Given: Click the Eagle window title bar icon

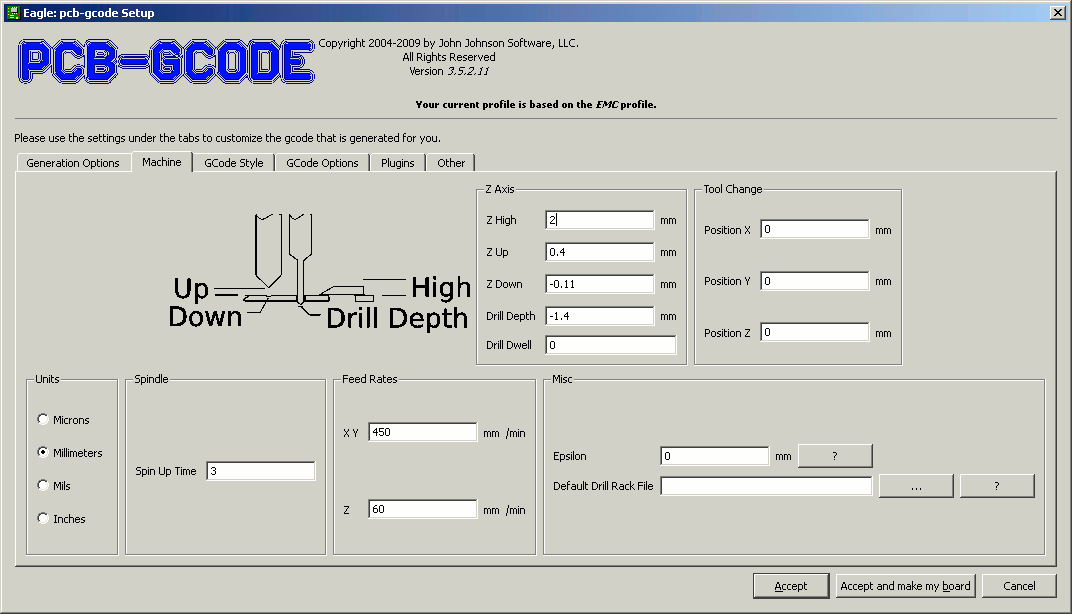Looking at the screenshot, I should (13, 12).
